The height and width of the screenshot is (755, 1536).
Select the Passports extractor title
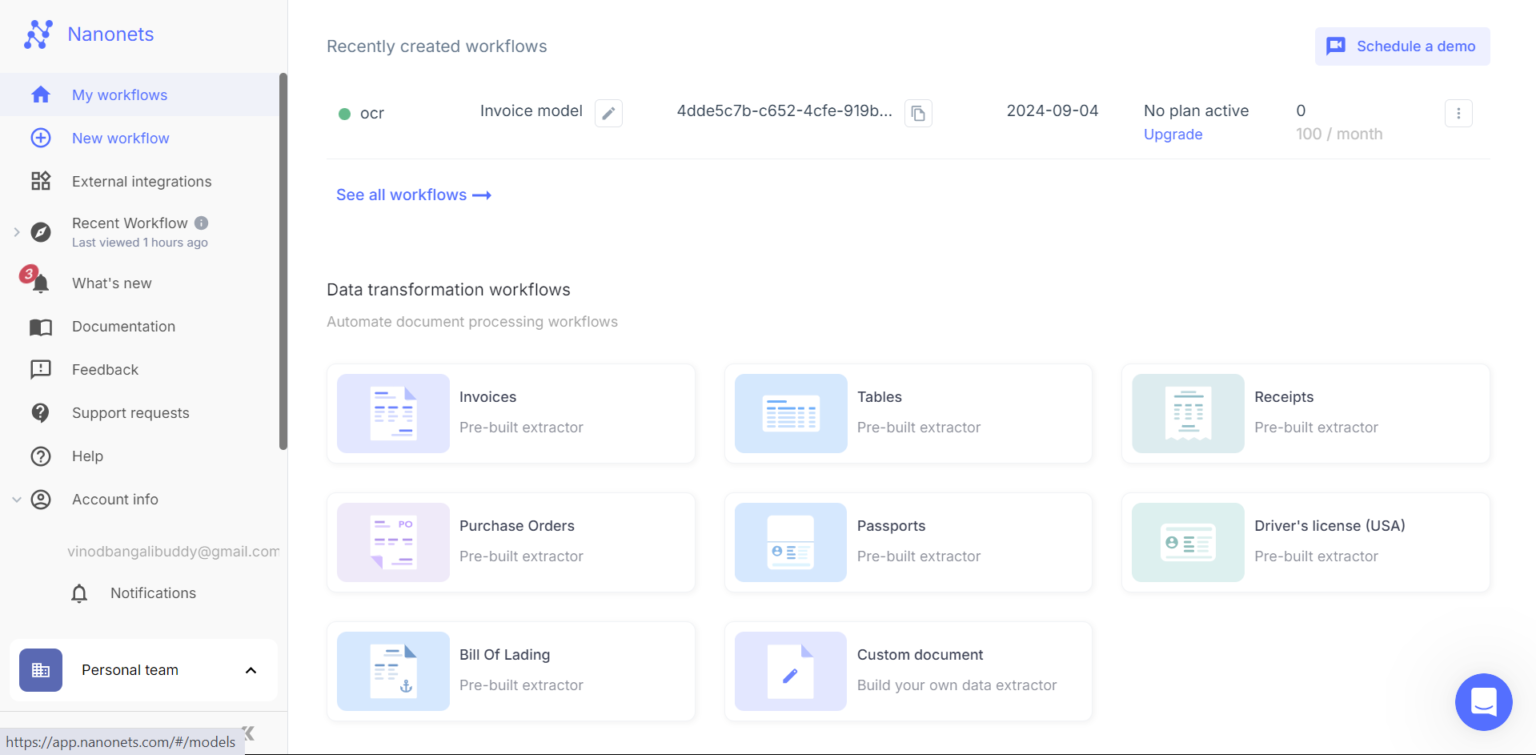891,526
